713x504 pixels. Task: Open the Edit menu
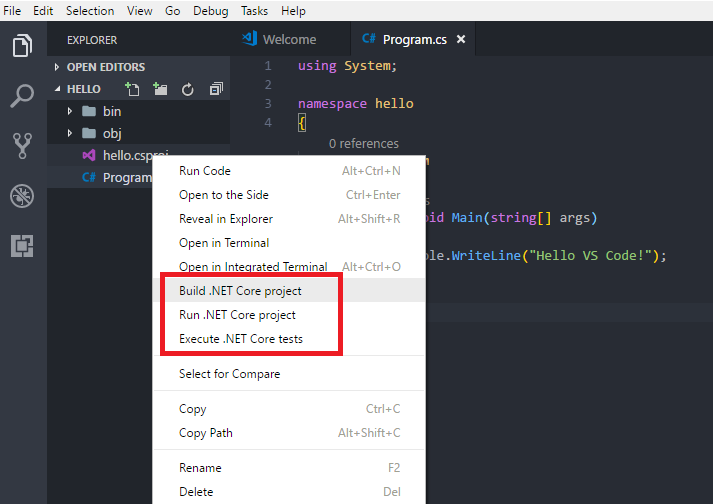[43, 10]
